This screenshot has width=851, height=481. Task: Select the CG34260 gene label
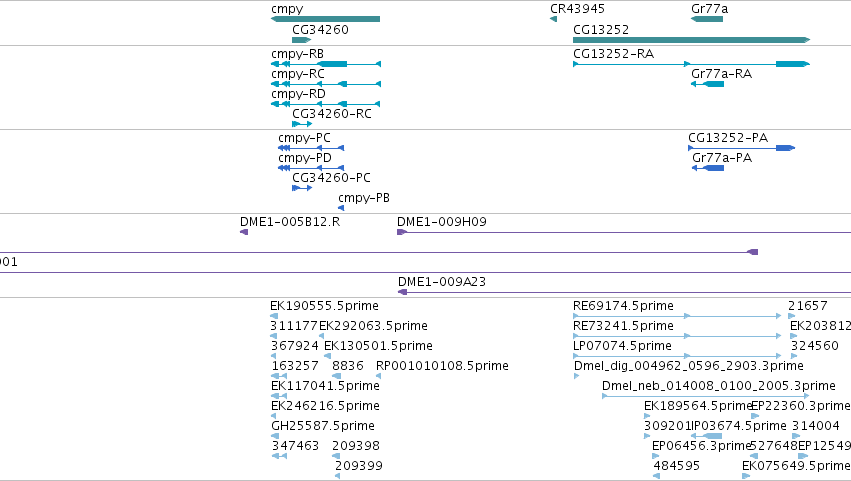click(x=320, y=29)
